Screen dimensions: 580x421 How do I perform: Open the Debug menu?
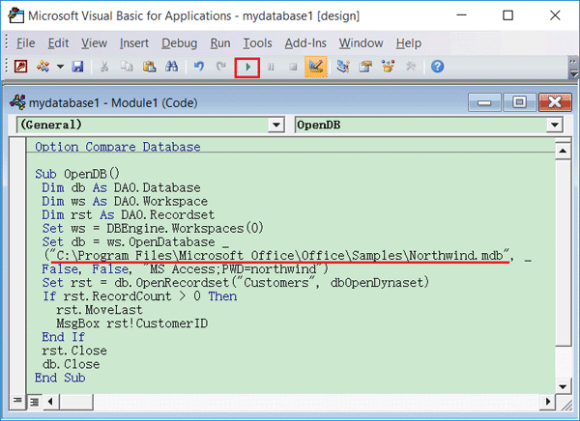point(179,43)
